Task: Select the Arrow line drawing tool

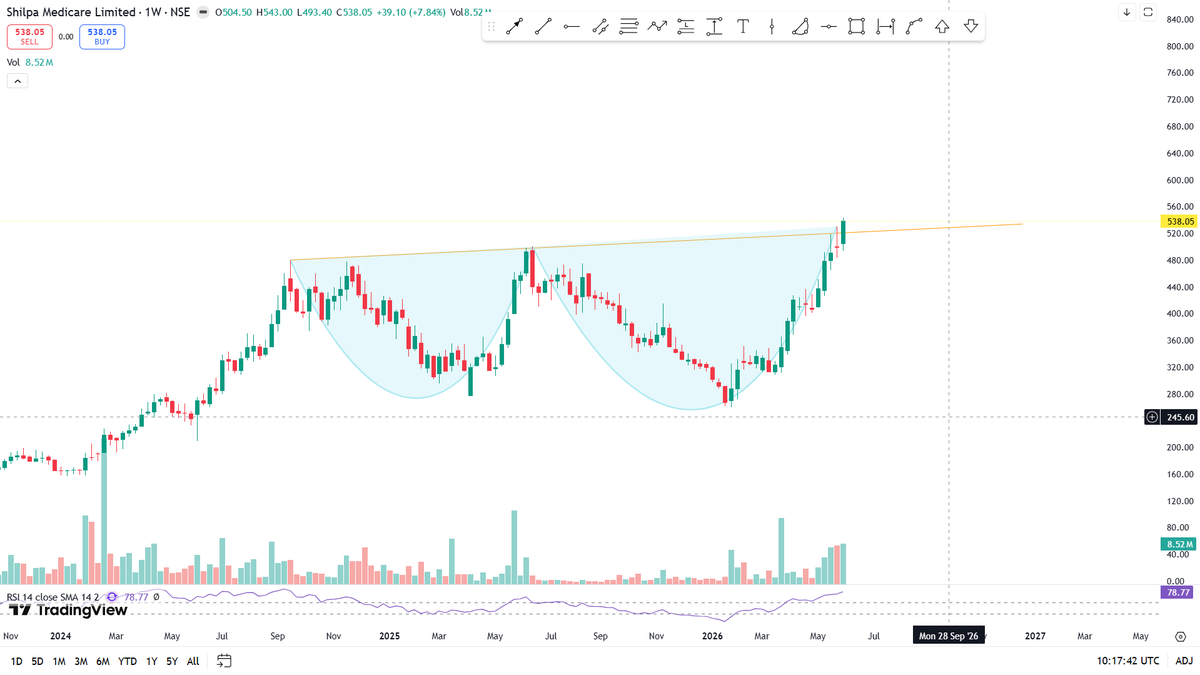Action: [x=515, y=27]
